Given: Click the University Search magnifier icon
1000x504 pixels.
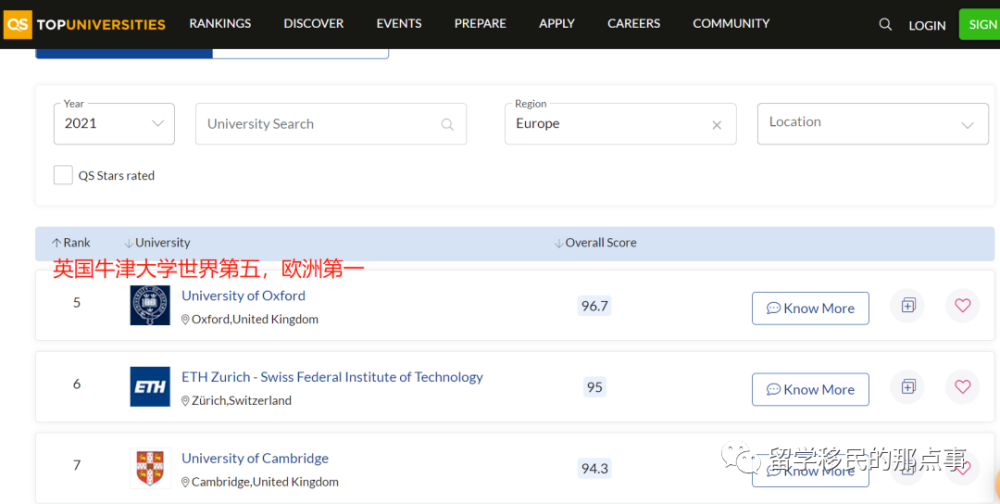Looking at the screenshot, I should (x=448, y=124).
